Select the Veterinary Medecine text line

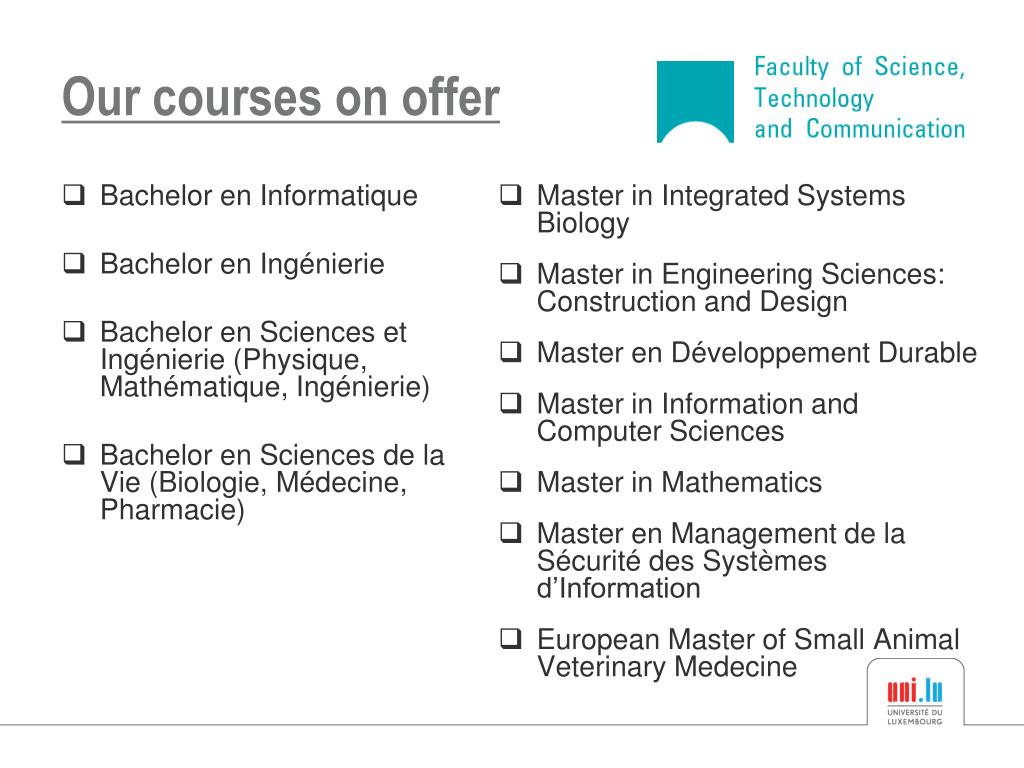pos(667,667)
